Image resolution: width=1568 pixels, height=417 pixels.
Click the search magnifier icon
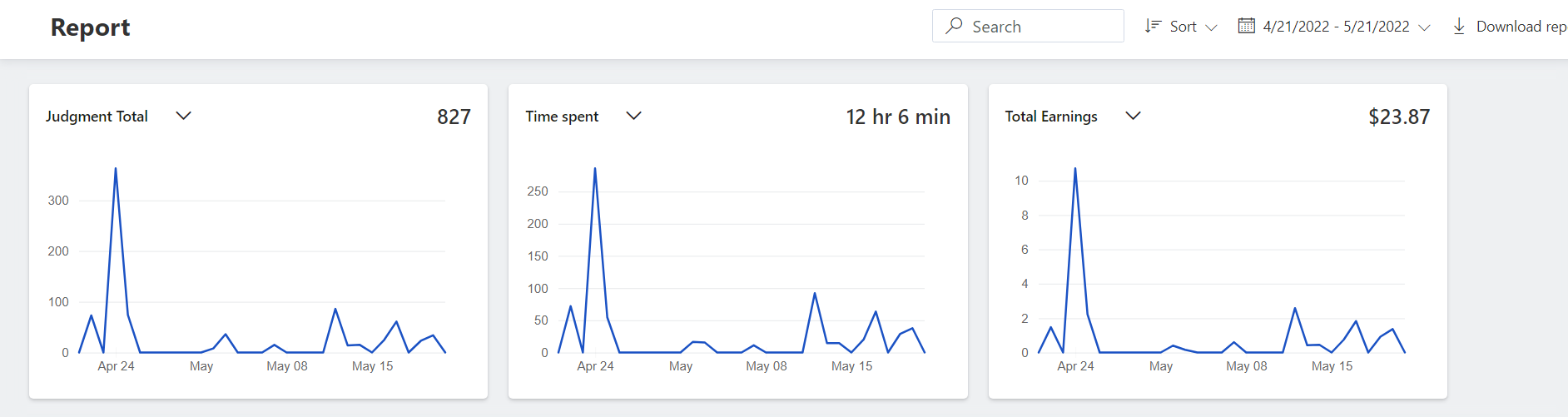pyautogui.click(x=954, y=27)
